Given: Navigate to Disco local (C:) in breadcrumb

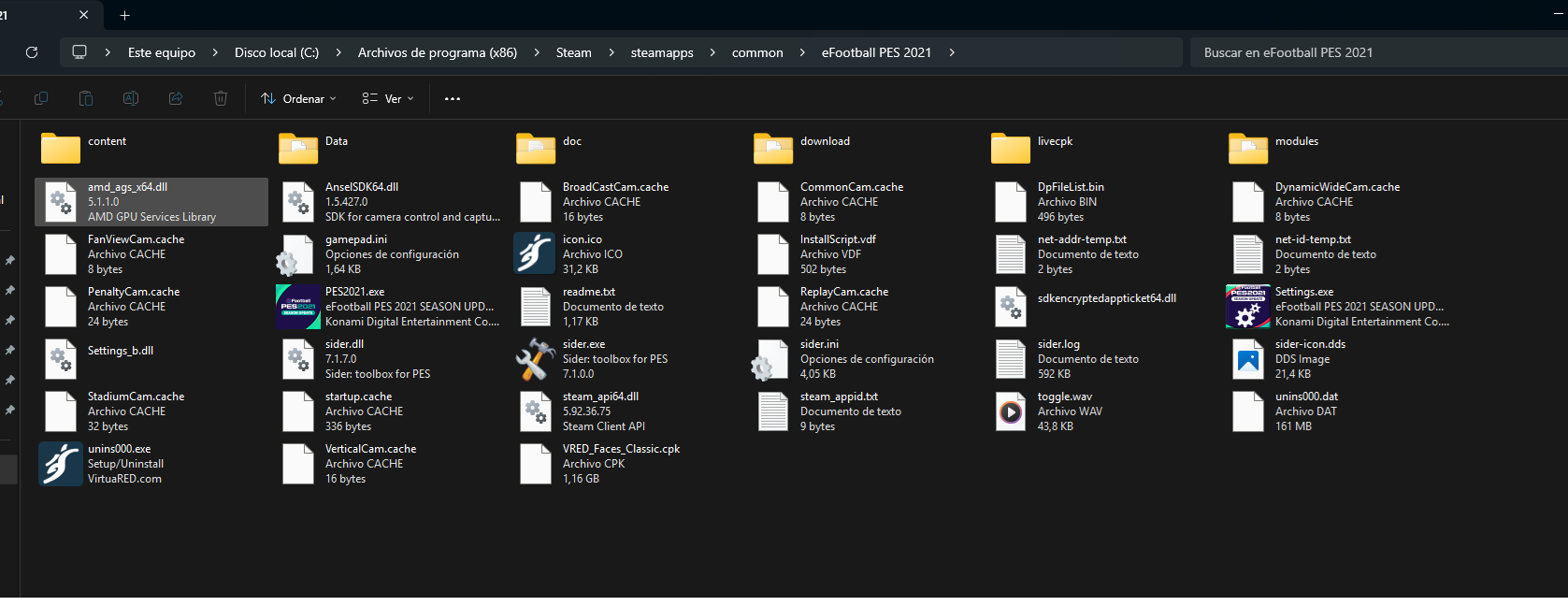Looking at the screenshot, I should coord(277,52).
